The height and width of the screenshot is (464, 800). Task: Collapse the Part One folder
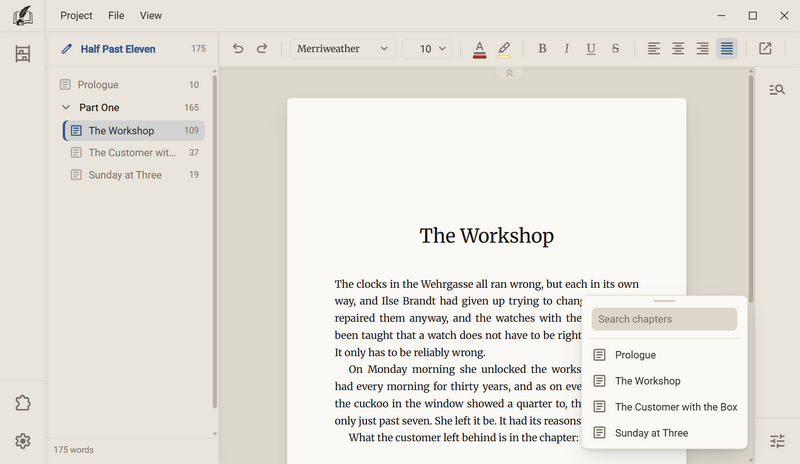click(x=66, y=107)
